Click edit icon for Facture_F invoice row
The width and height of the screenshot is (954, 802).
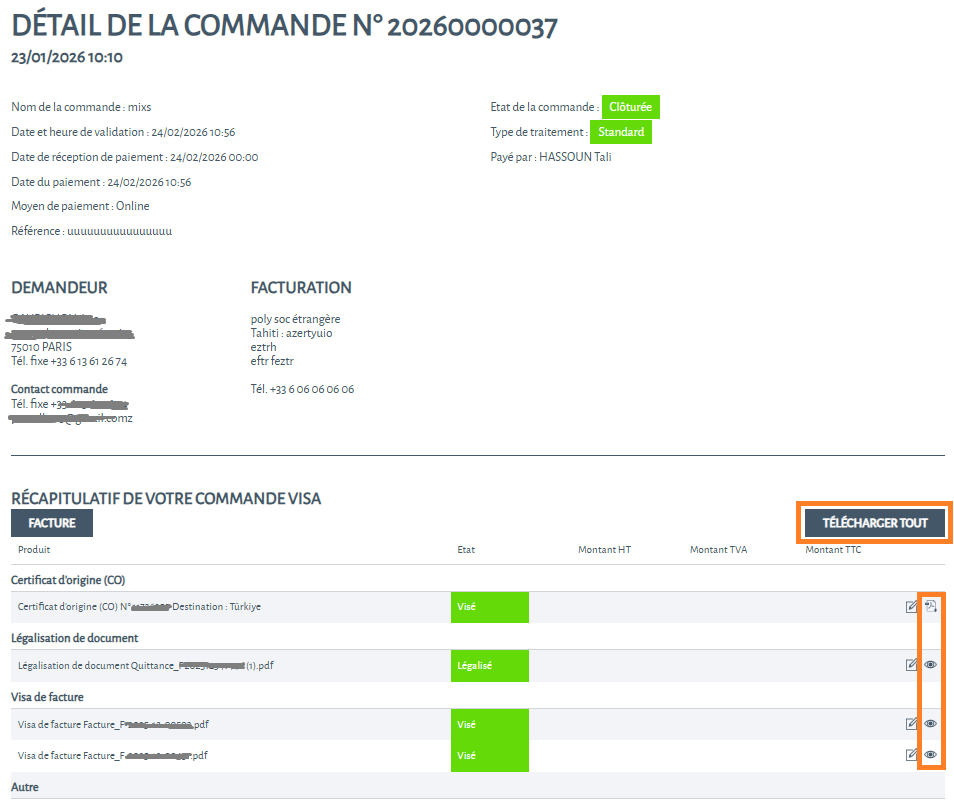point(911,755)
